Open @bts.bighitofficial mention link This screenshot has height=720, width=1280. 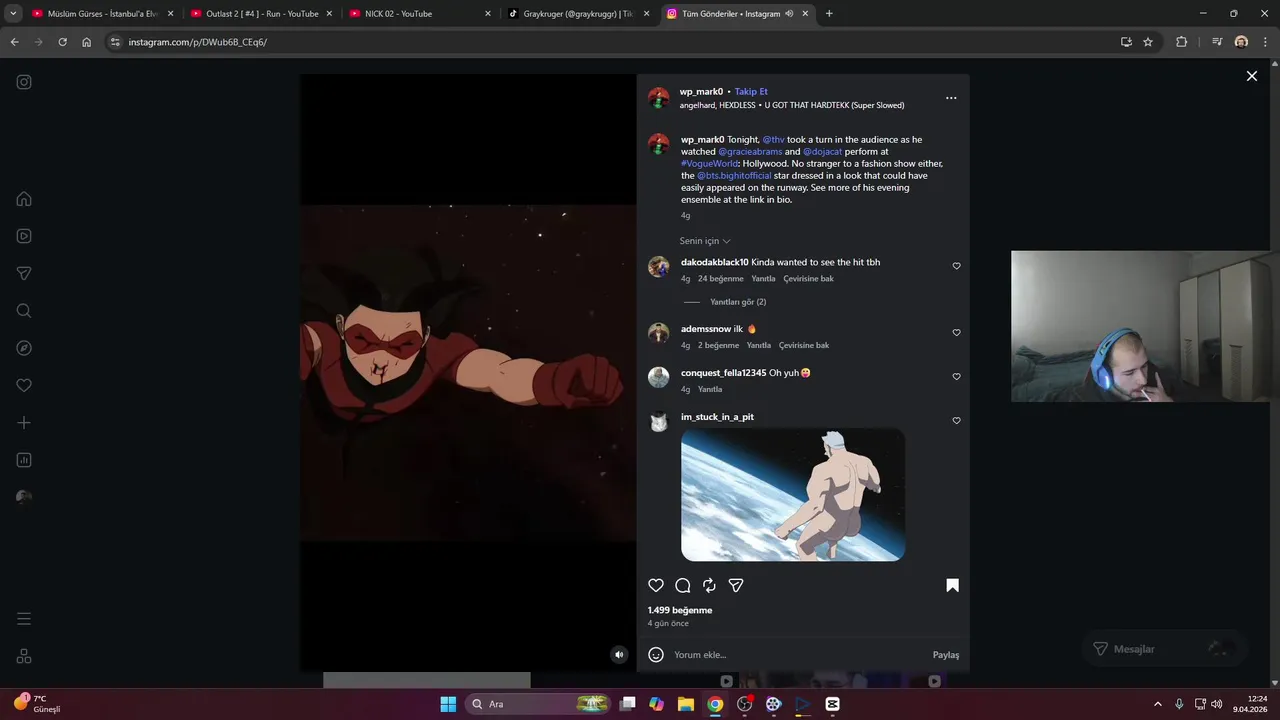(x=734, y=176)
